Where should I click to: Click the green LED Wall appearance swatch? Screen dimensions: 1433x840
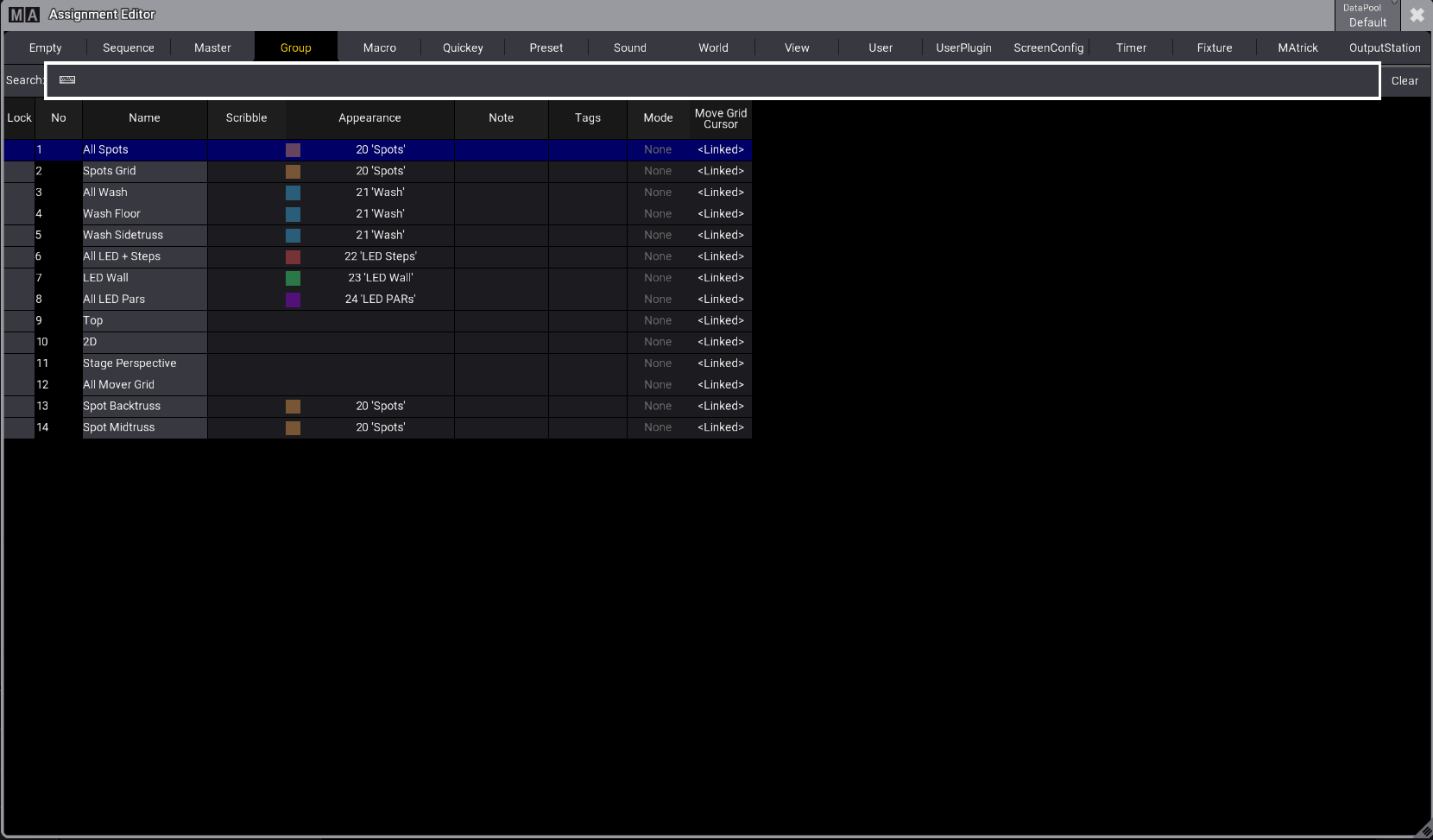coord(292,277)
